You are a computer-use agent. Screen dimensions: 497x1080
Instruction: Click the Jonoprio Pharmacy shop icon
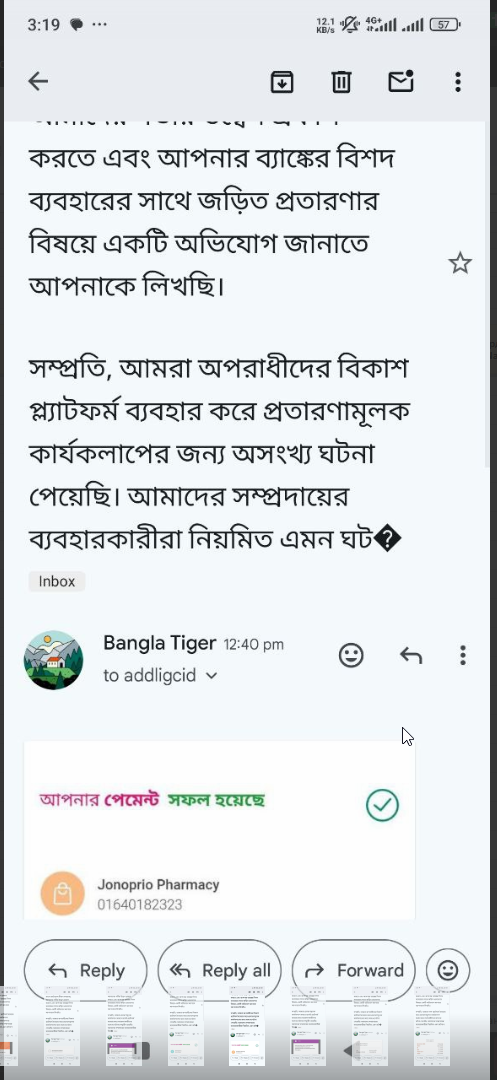63,893
